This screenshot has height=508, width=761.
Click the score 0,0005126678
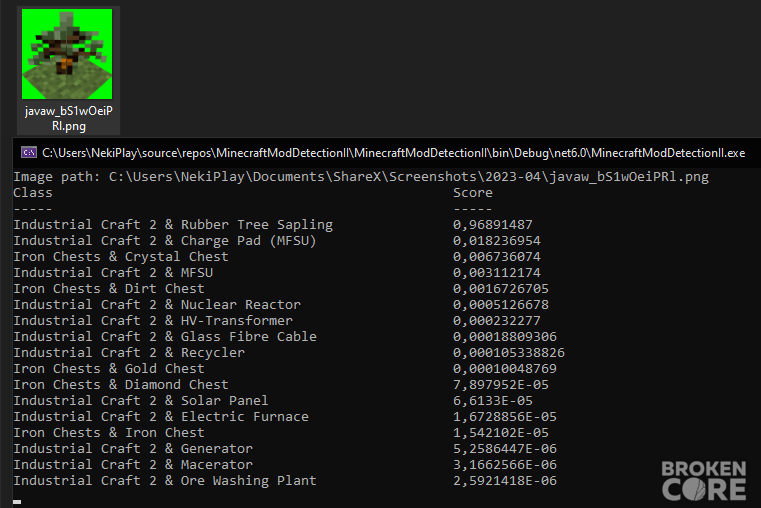pos(501,305)
